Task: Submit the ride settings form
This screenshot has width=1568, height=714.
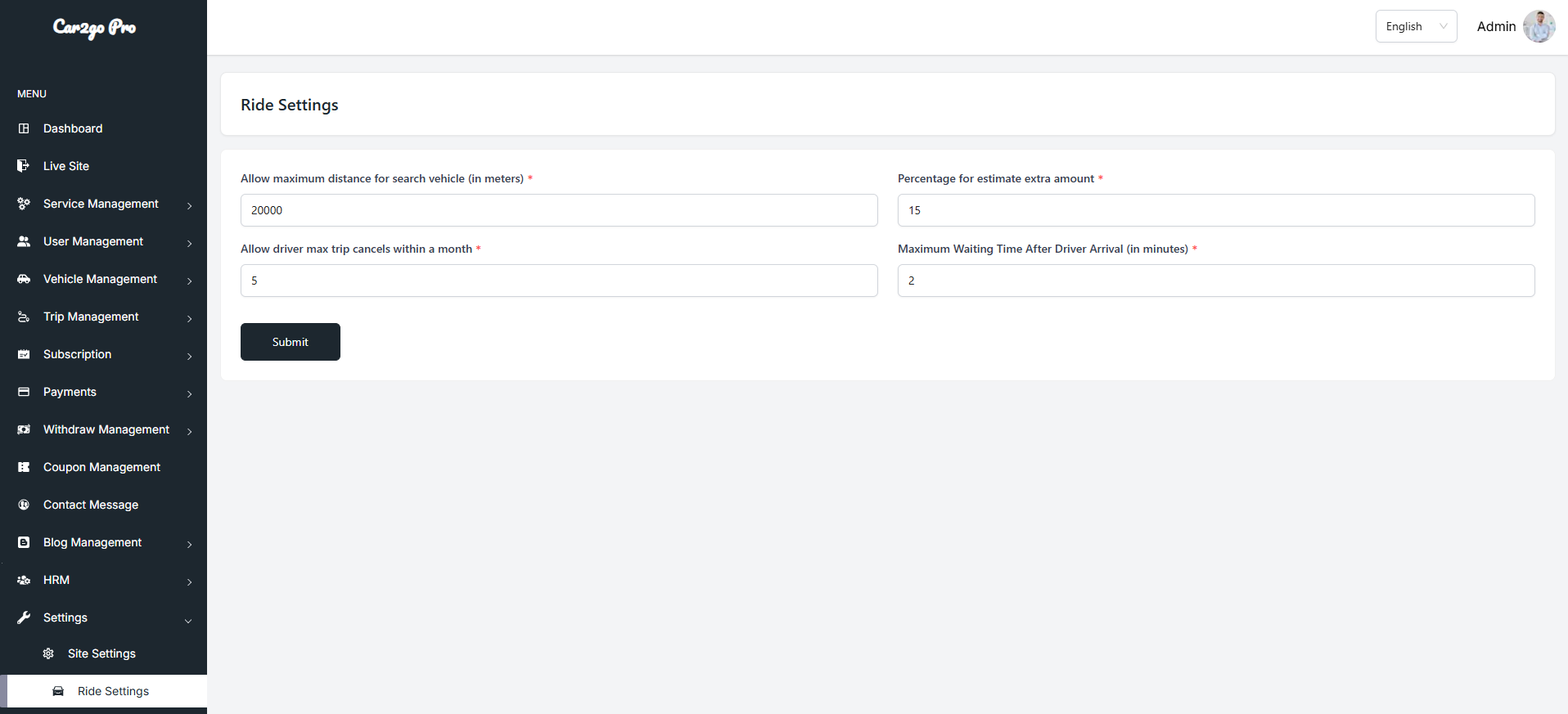Action: 291,342
